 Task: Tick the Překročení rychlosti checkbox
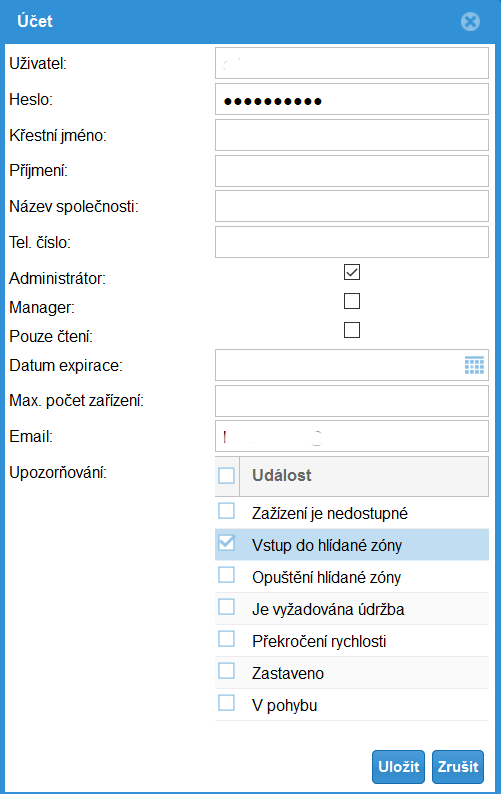[x=226, y=639]
